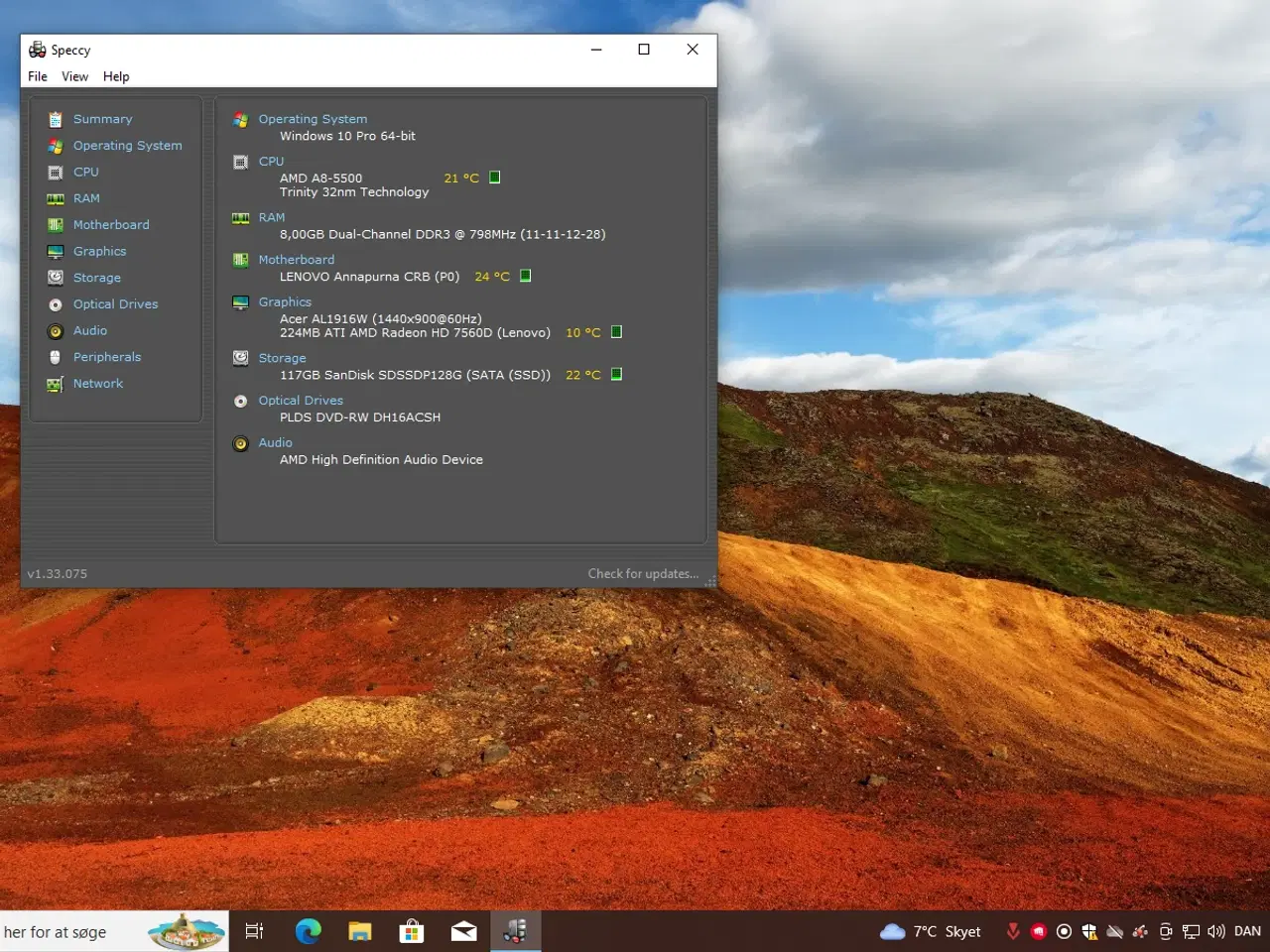
Task: Click the Windows logo icon beside summary Operating System
Action: coord(240,120)
